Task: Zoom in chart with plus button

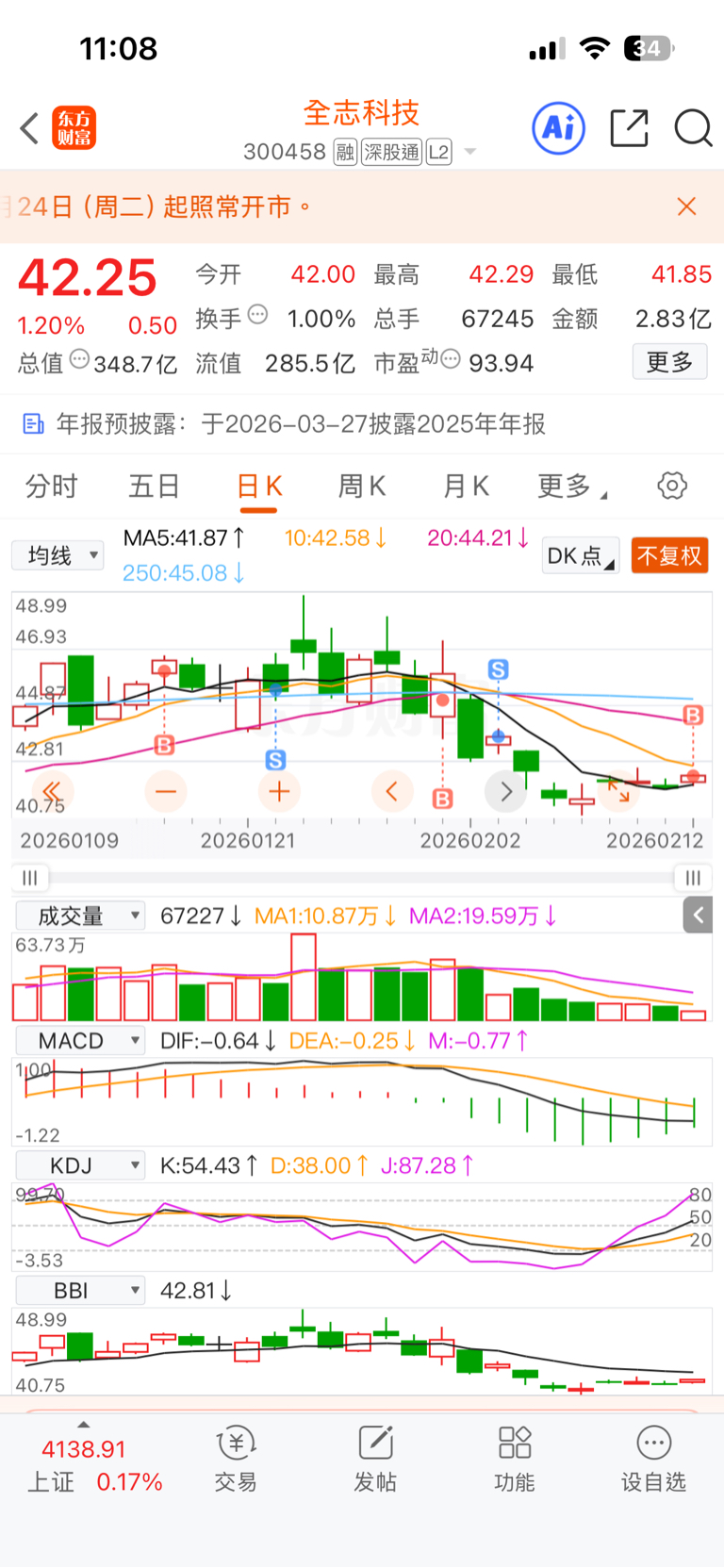Action: pos(279,791)
